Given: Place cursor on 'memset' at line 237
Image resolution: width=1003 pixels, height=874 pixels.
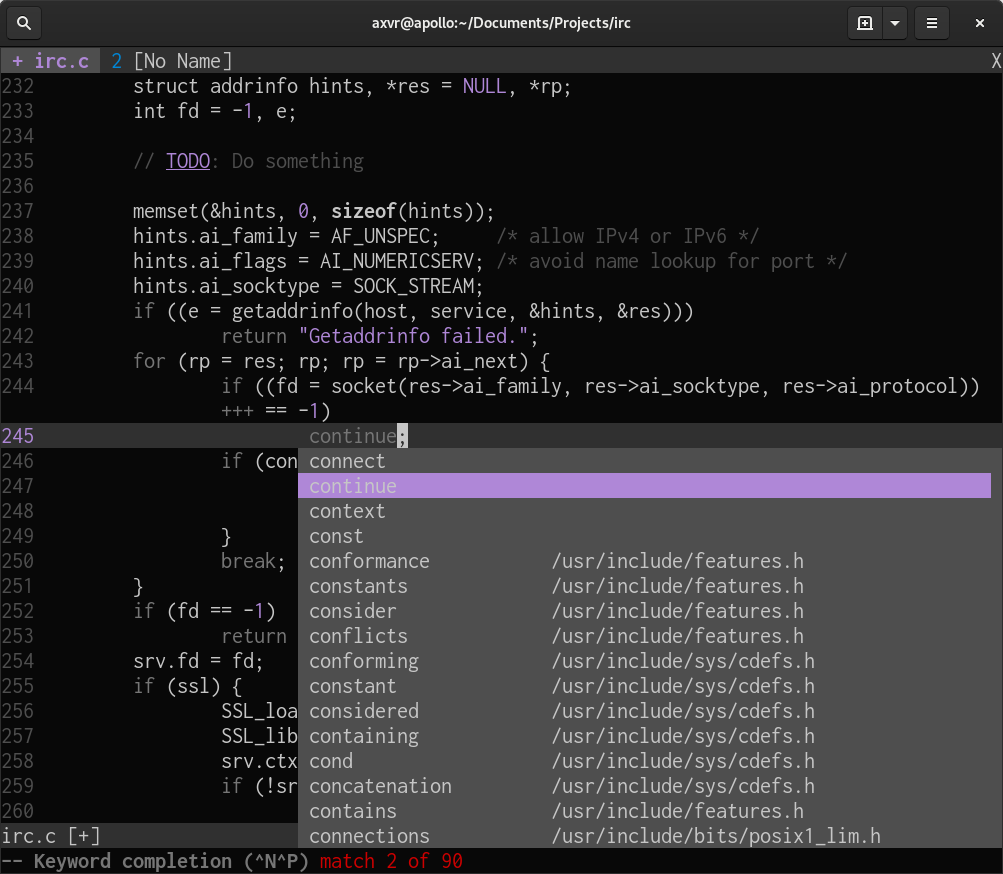Looking at the screenshot, I should 166,211.
